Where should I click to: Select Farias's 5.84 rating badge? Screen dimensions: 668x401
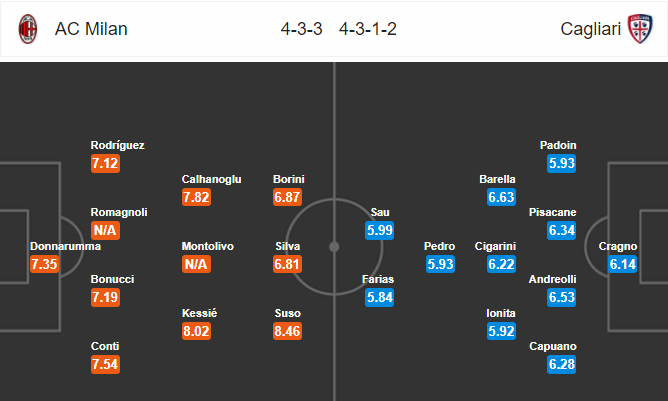[380, 297]
